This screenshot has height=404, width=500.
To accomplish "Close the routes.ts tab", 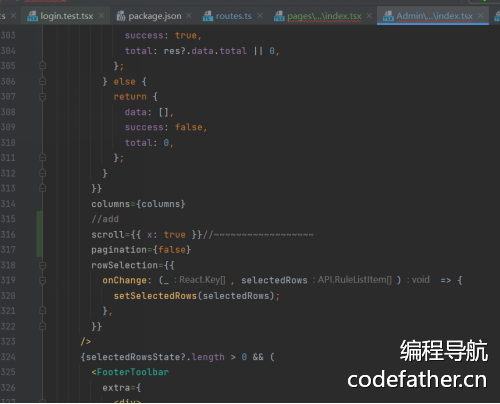I will tap(260, 16).
